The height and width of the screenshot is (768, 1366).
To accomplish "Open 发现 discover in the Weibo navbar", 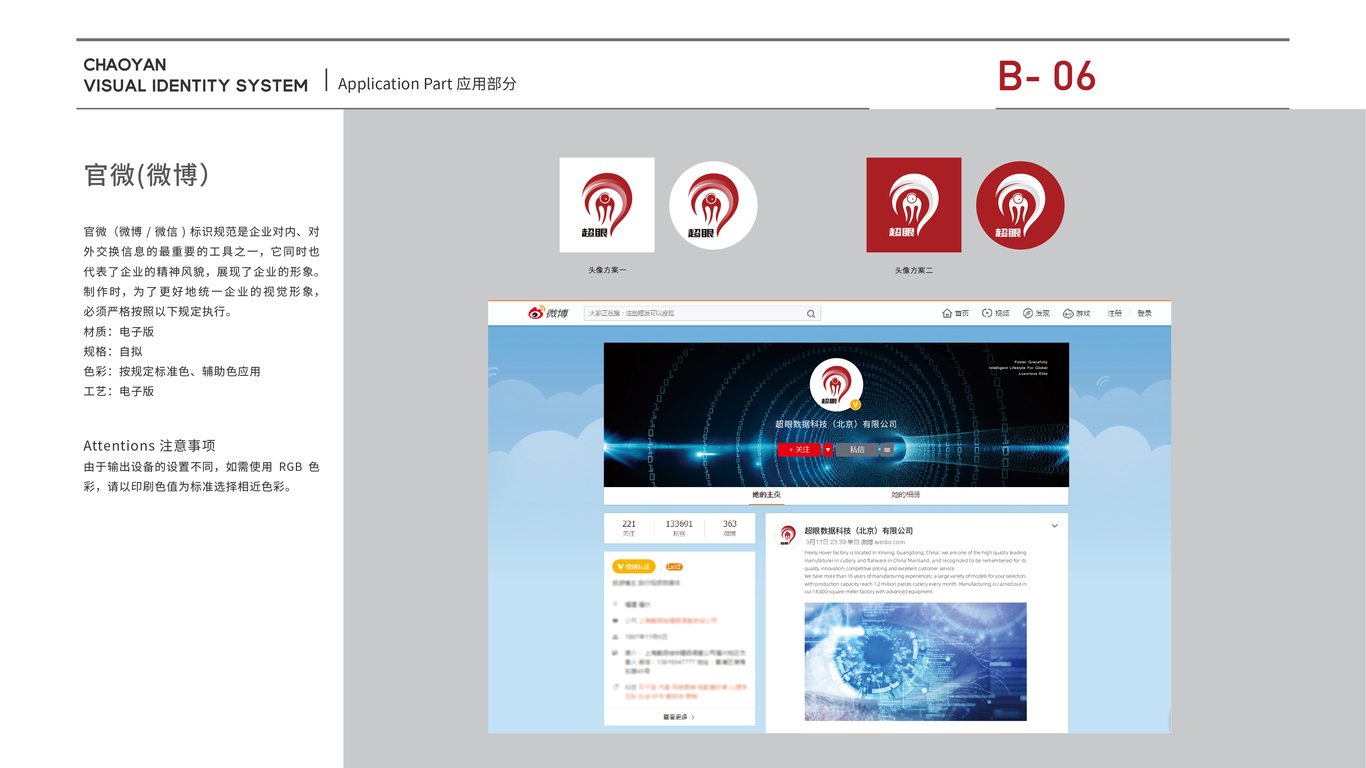I will (1036, 313).
